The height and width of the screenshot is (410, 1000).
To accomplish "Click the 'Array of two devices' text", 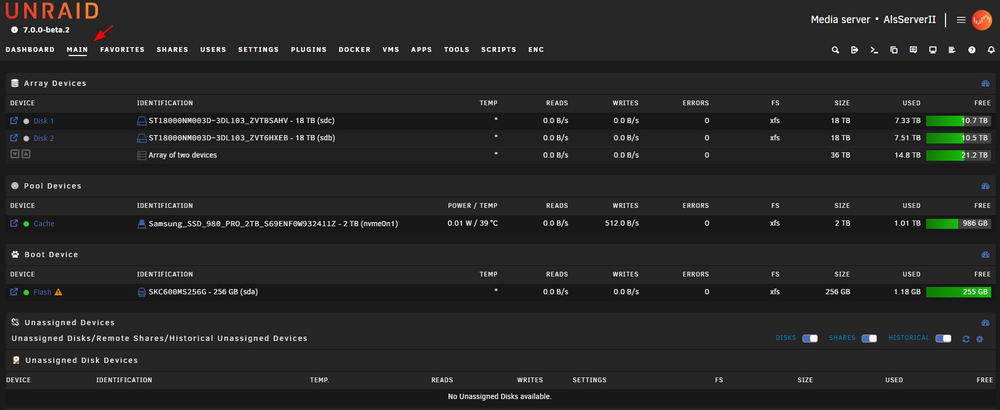I will point(182,155).
